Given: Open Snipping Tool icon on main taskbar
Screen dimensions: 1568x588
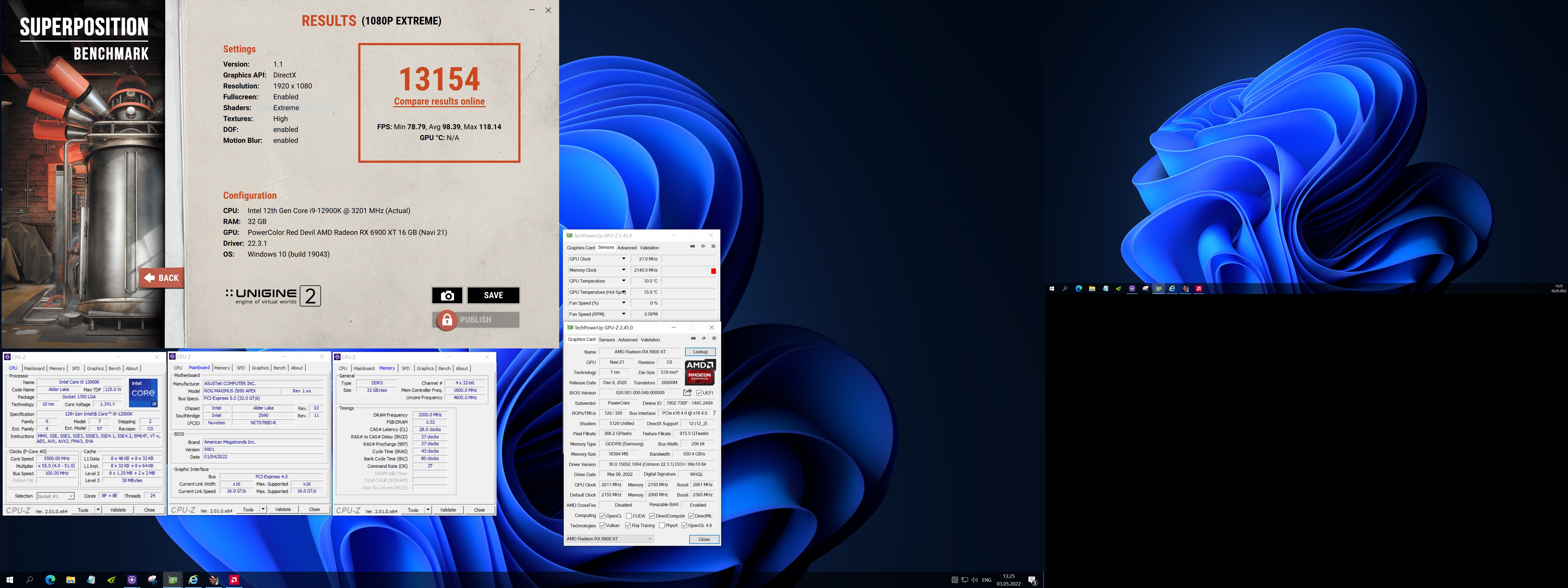Looking at the screenshot, I should [x=152, y=580].
